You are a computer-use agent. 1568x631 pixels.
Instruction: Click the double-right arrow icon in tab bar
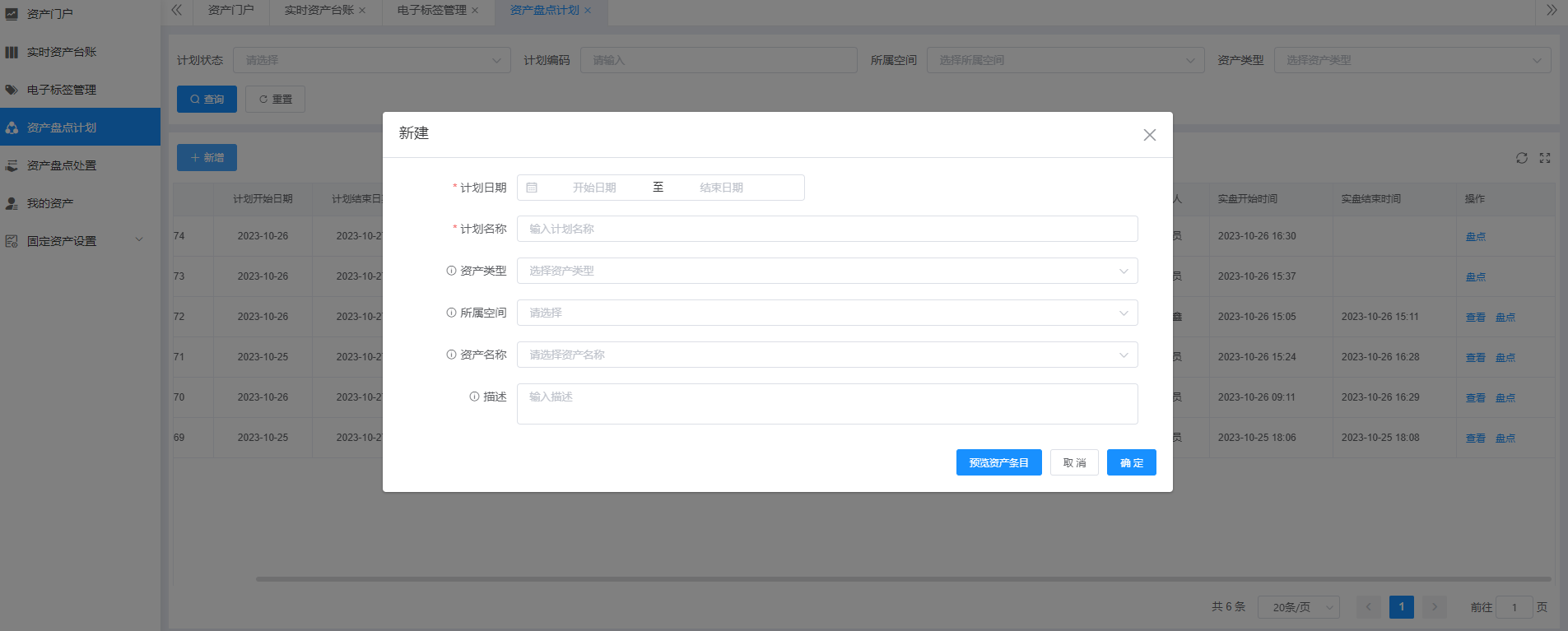[x=1552, y=10]
